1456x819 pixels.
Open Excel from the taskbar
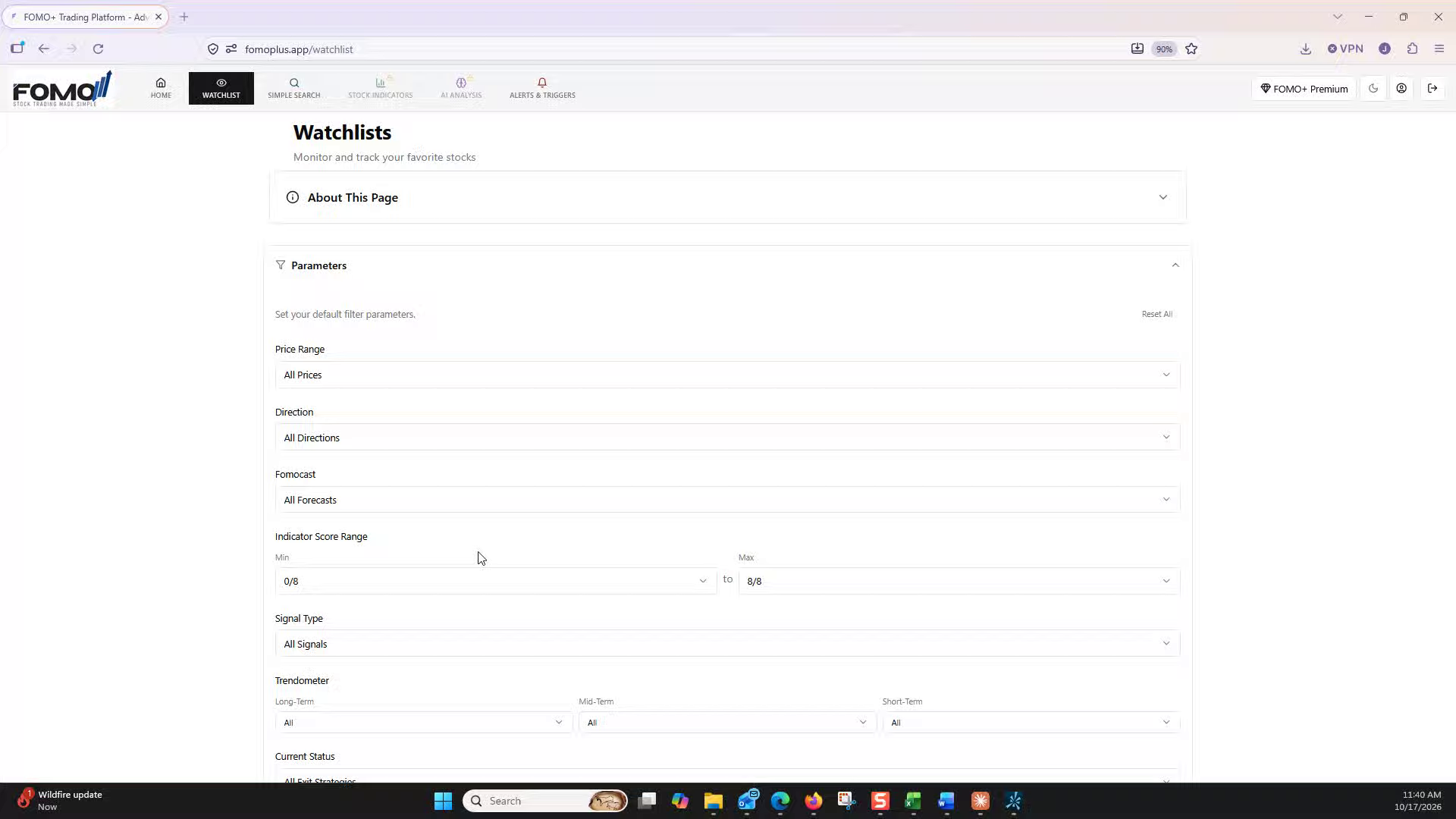tap(912, 801)
